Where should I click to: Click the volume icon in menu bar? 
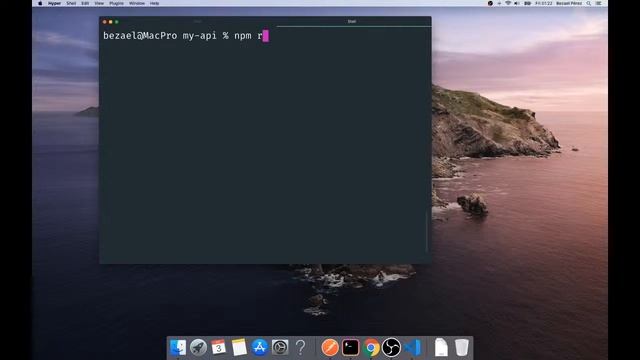[517, 3]
